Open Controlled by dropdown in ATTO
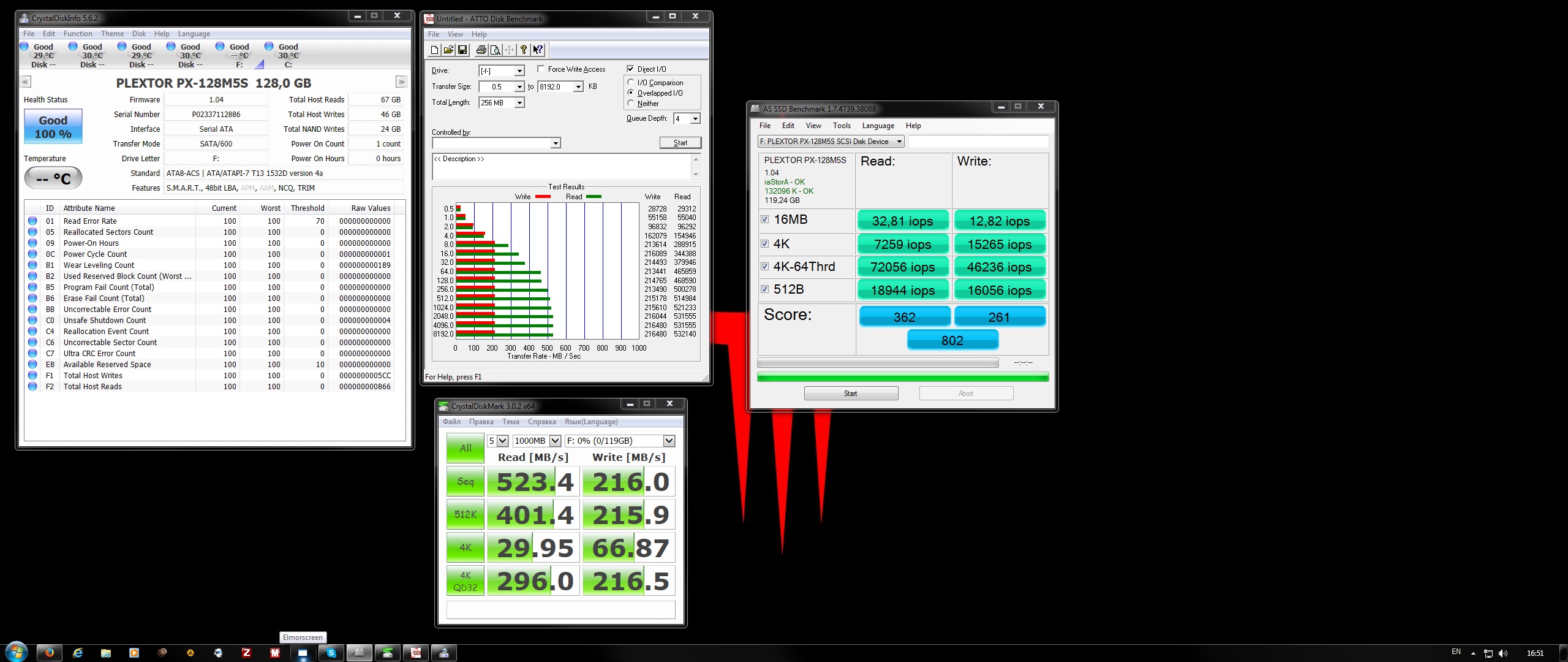The image size is (1568, 662). tap(556, 143)
